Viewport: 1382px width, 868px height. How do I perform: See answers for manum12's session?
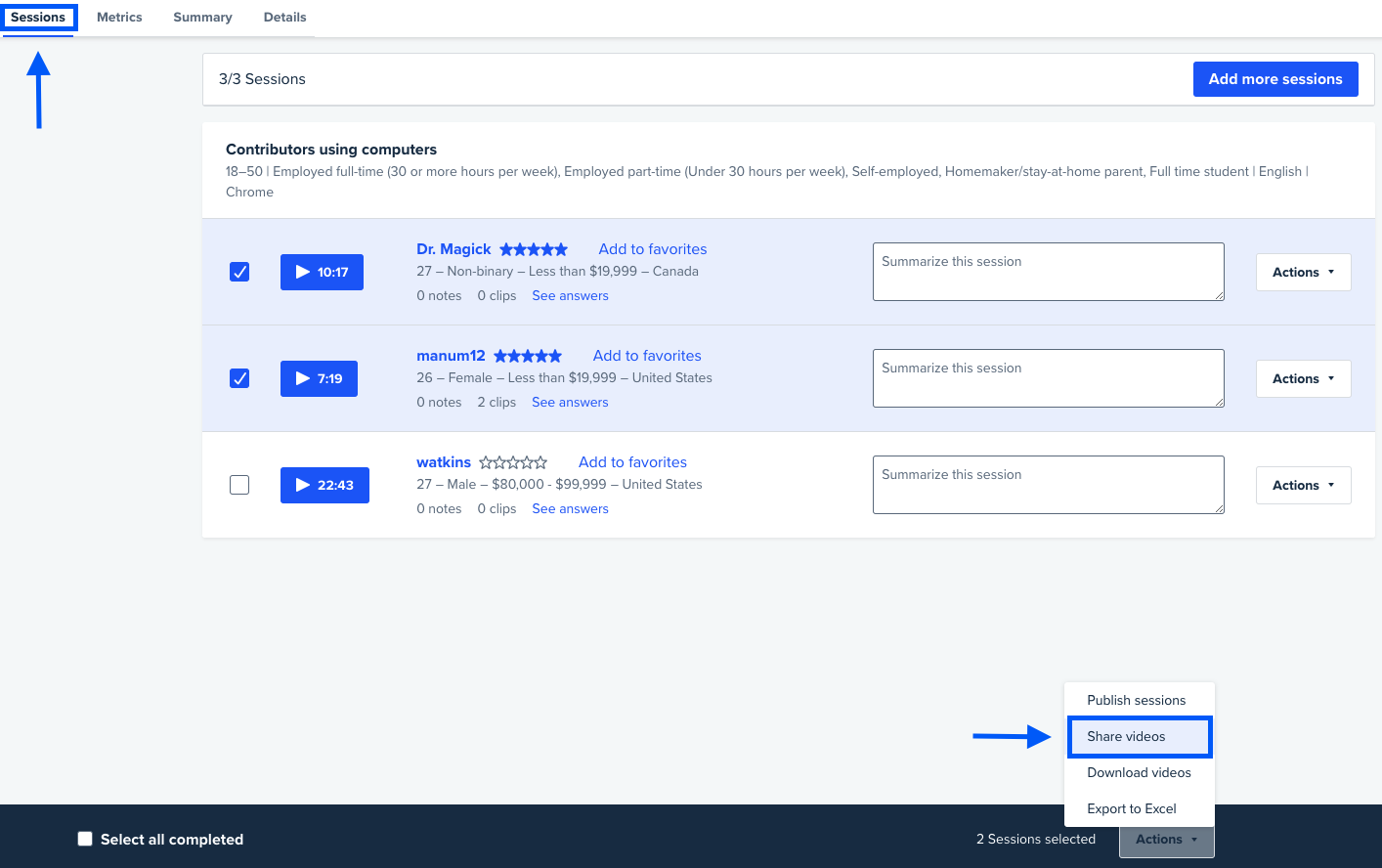570,403
